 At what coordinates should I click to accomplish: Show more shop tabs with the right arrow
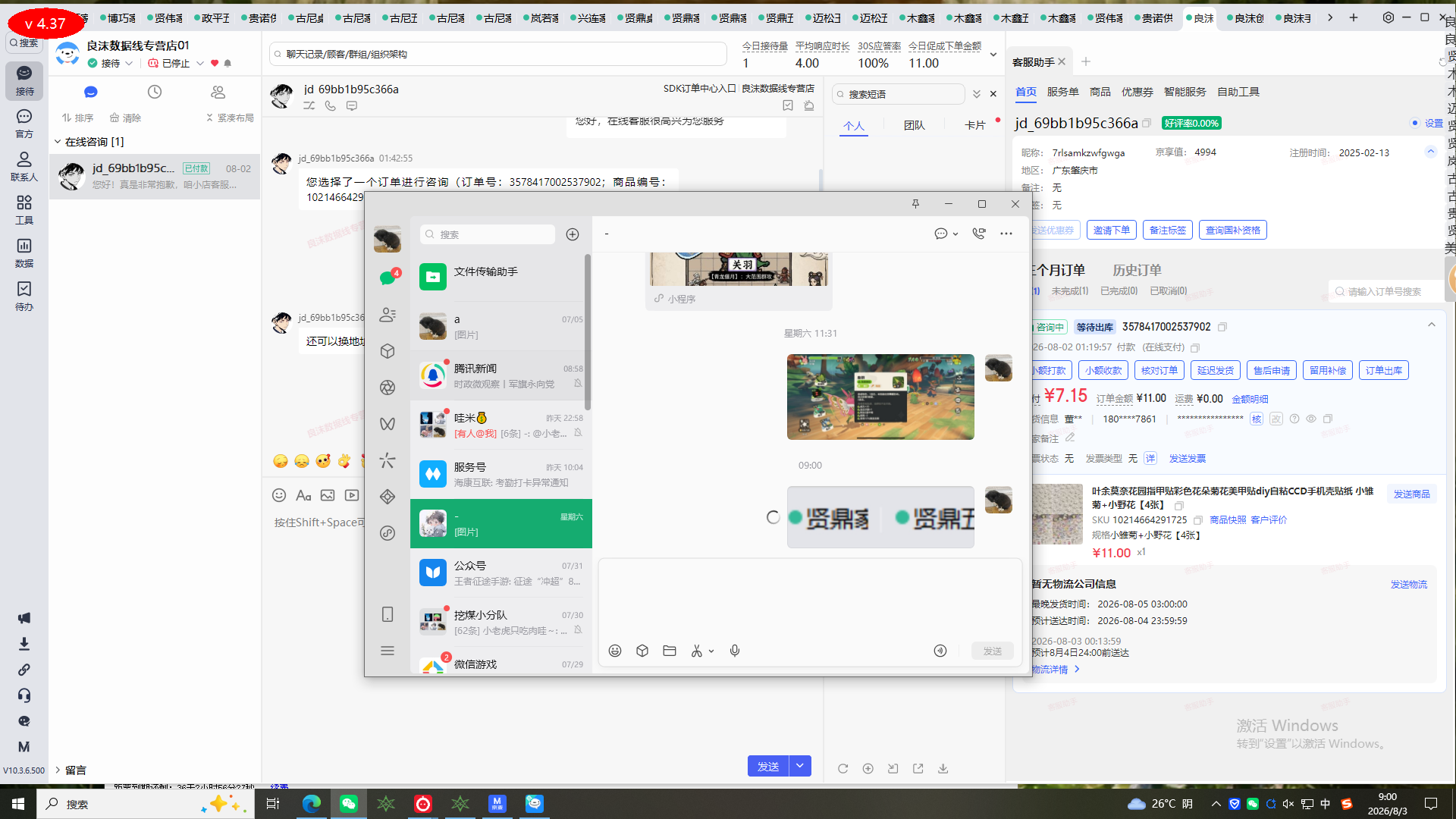(x=1330, y=17)
